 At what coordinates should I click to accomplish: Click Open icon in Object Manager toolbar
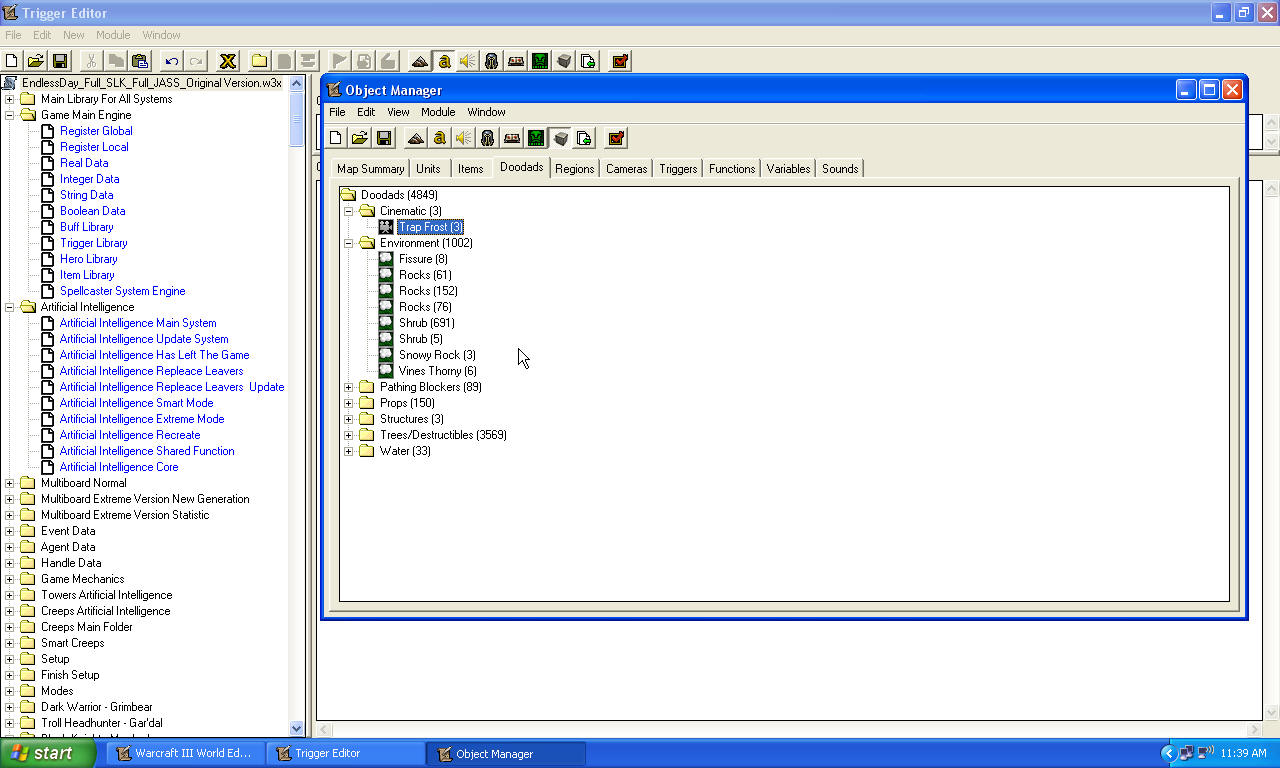point(360,138)
